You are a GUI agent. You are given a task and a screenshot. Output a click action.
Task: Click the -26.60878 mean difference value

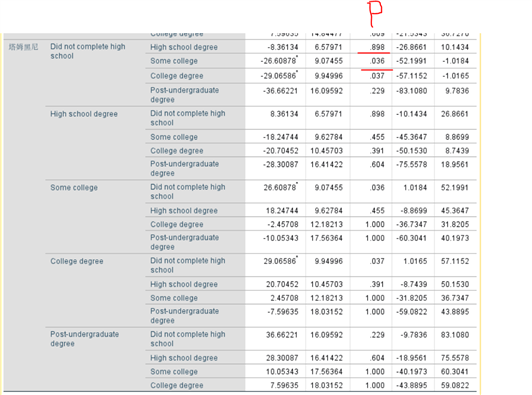pos(279,61)
